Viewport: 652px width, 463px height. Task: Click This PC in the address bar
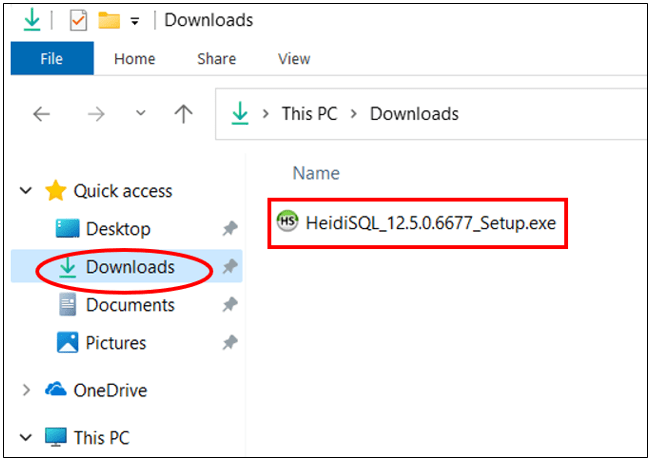click(311, 113)
